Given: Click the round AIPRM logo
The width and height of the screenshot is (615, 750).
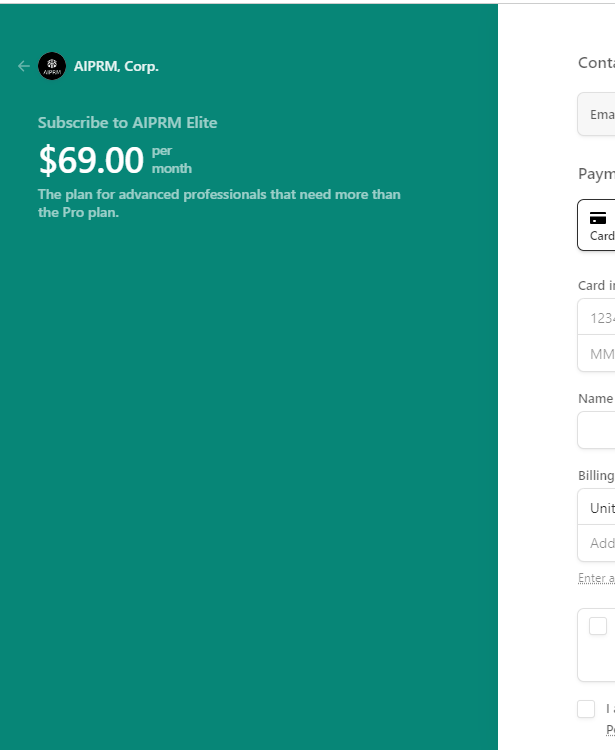Looking at the screenshot, I should [x=52, y=66].
